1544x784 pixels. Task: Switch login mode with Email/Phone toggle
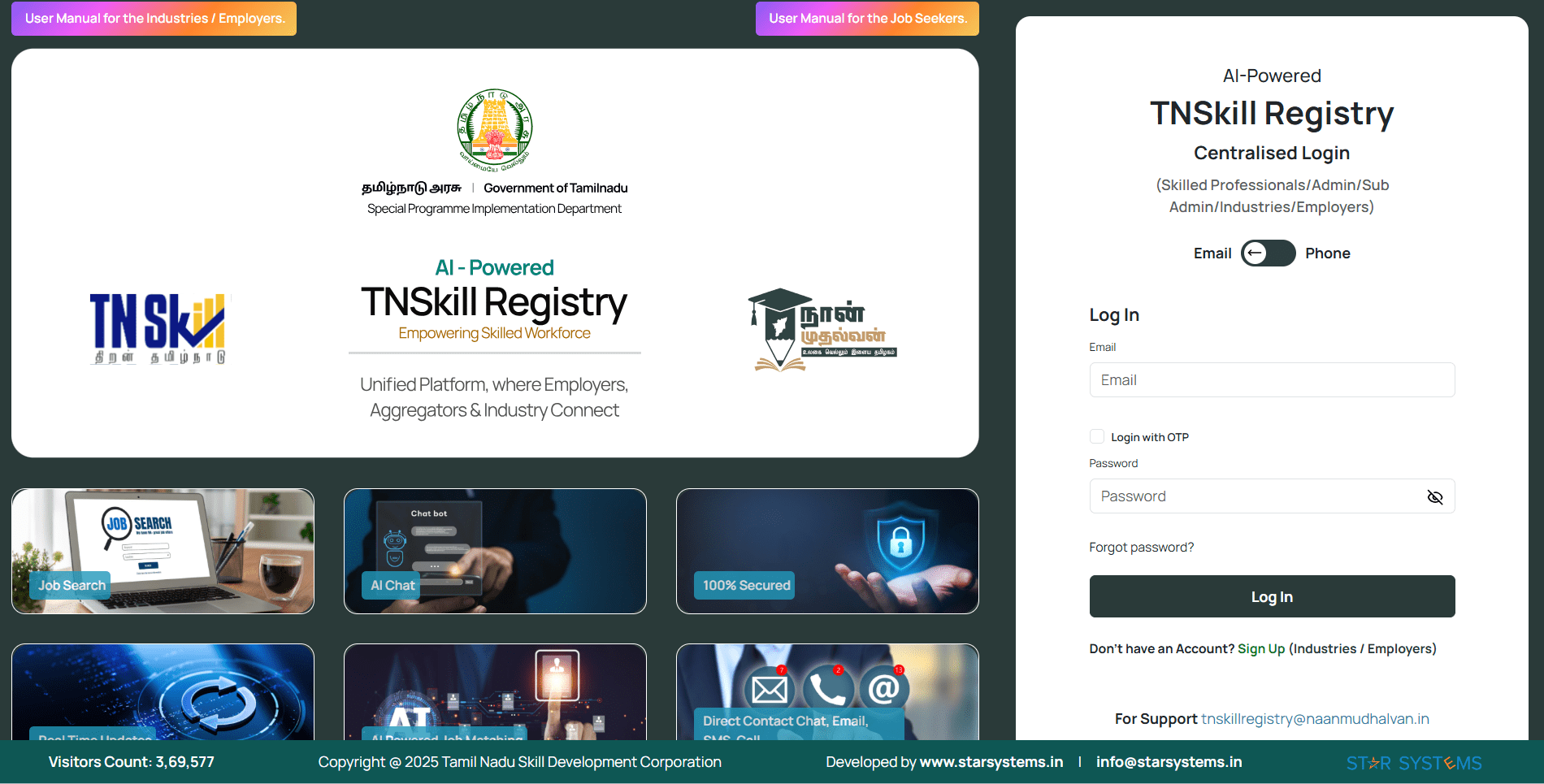click(x=1268, y=253)
